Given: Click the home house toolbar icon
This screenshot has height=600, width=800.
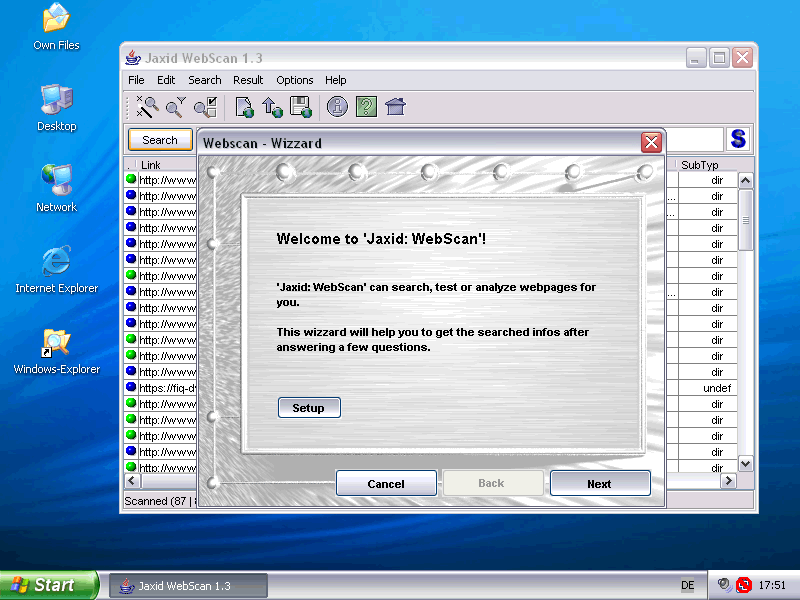Looking at the screenshot, I should click(x=395, y=107).
